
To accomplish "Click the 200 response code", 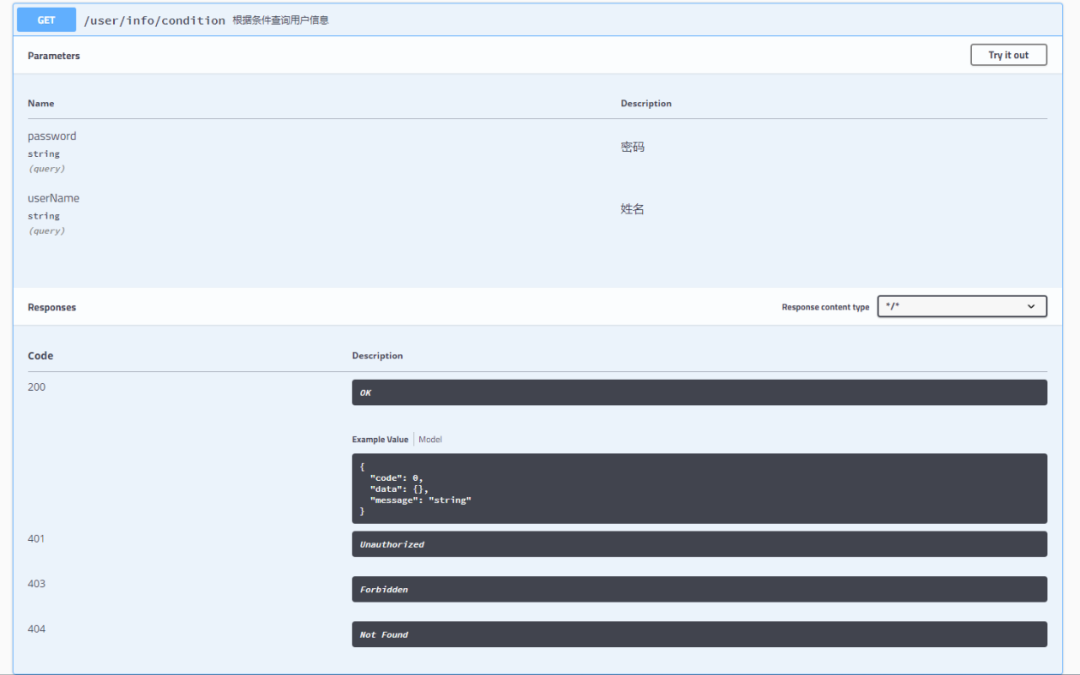I will [36, 387].
